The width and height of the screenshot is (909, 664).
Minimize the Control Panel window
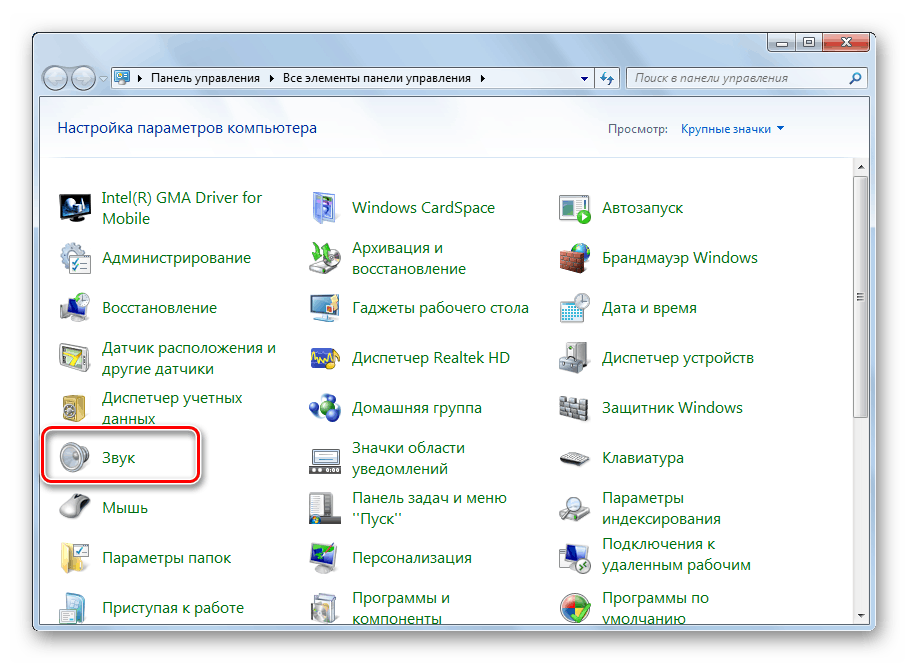click(x=781, y=43)
